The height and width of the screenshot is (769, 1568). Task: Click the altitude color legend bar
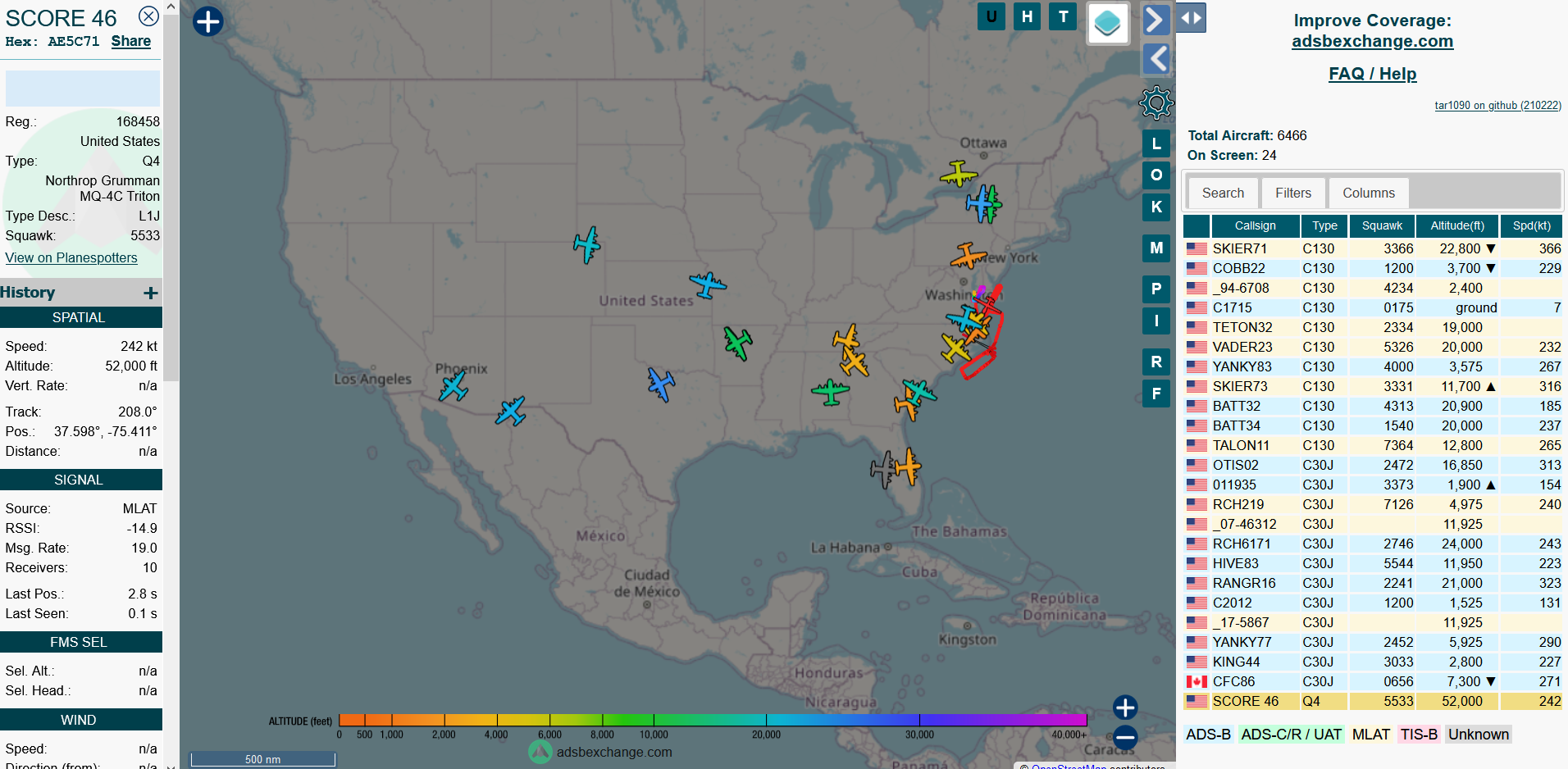(713, 720)
